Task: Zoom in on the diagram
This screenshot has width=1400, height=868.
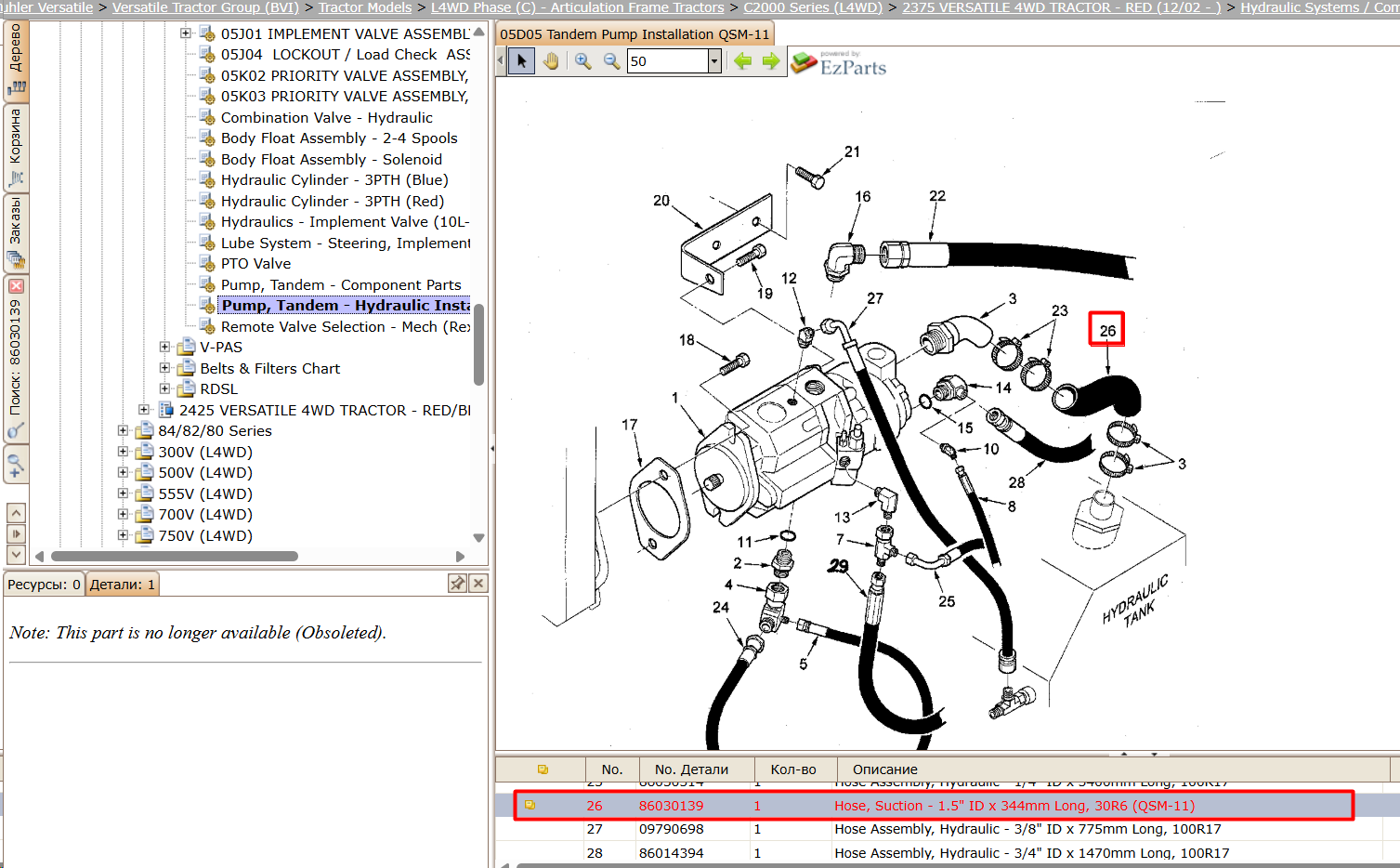Action: (x=582, y=61)
